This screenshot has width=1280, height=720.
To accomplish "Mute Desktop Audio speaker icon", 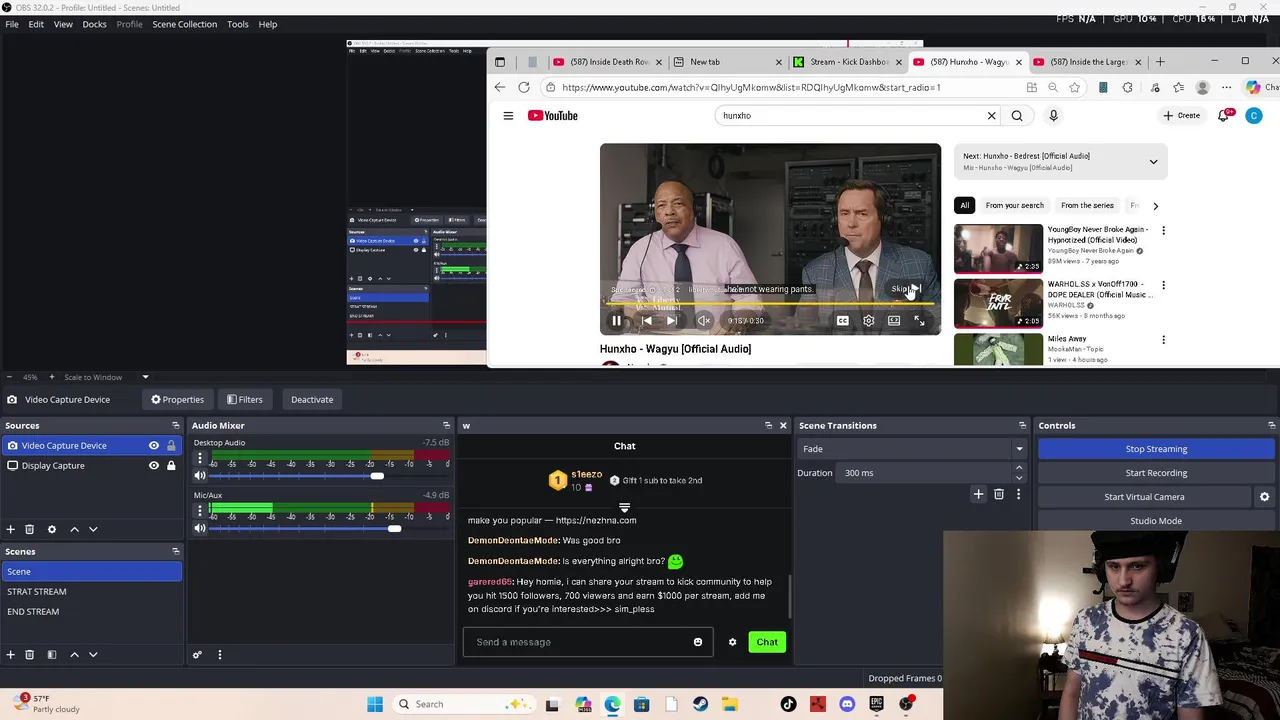I will click(x=200, y=476).
